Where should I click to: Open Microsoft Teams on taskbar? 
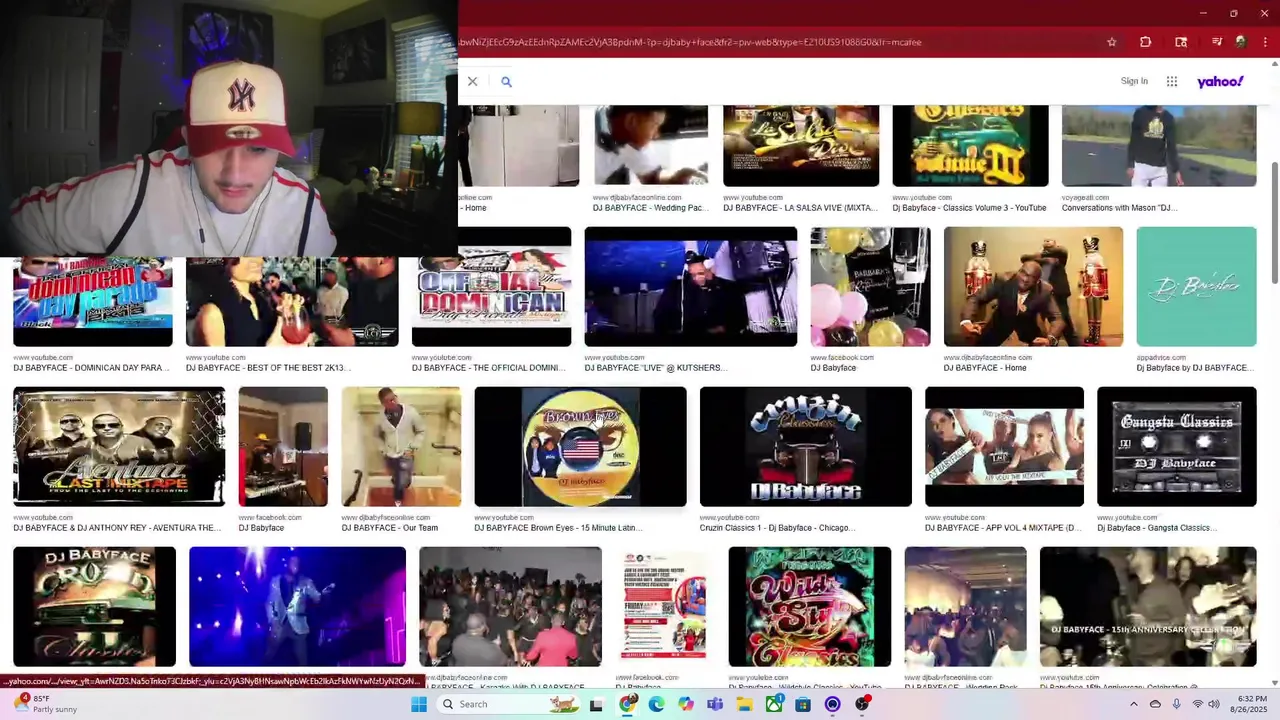715,704
